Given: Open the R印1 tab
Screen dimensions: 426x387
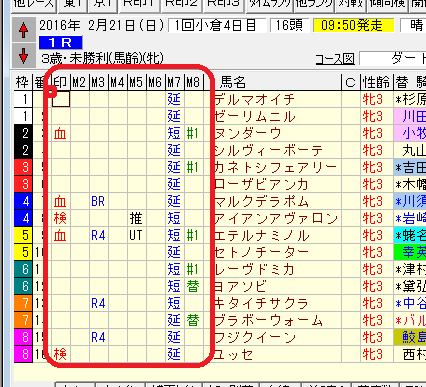Looking at the screenshot, I should (x=140, y=4).
